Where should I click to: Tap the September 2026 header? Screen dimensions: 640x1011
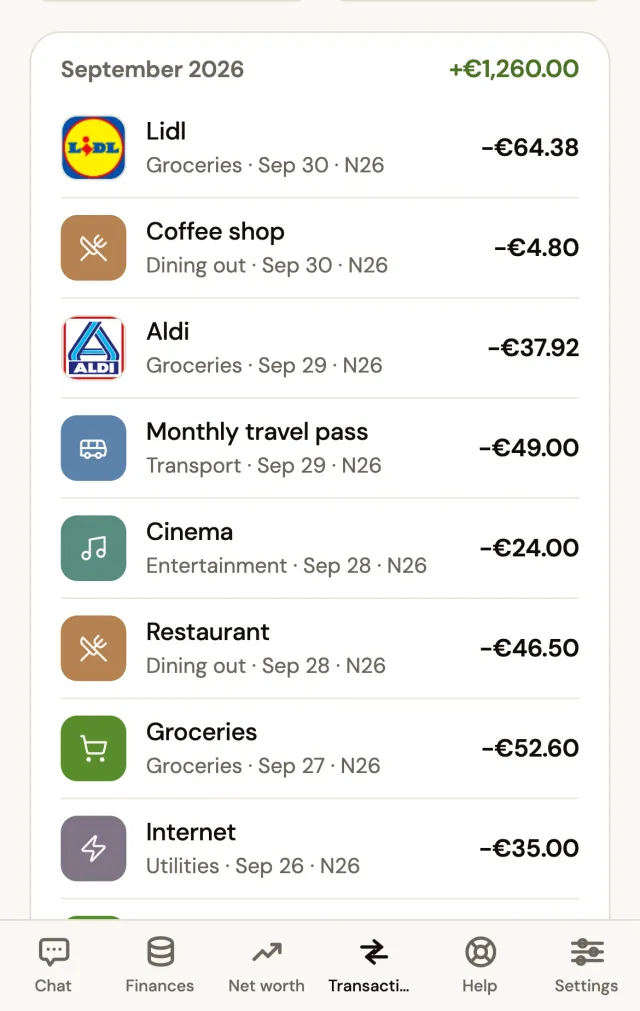[x=152, y=70]
